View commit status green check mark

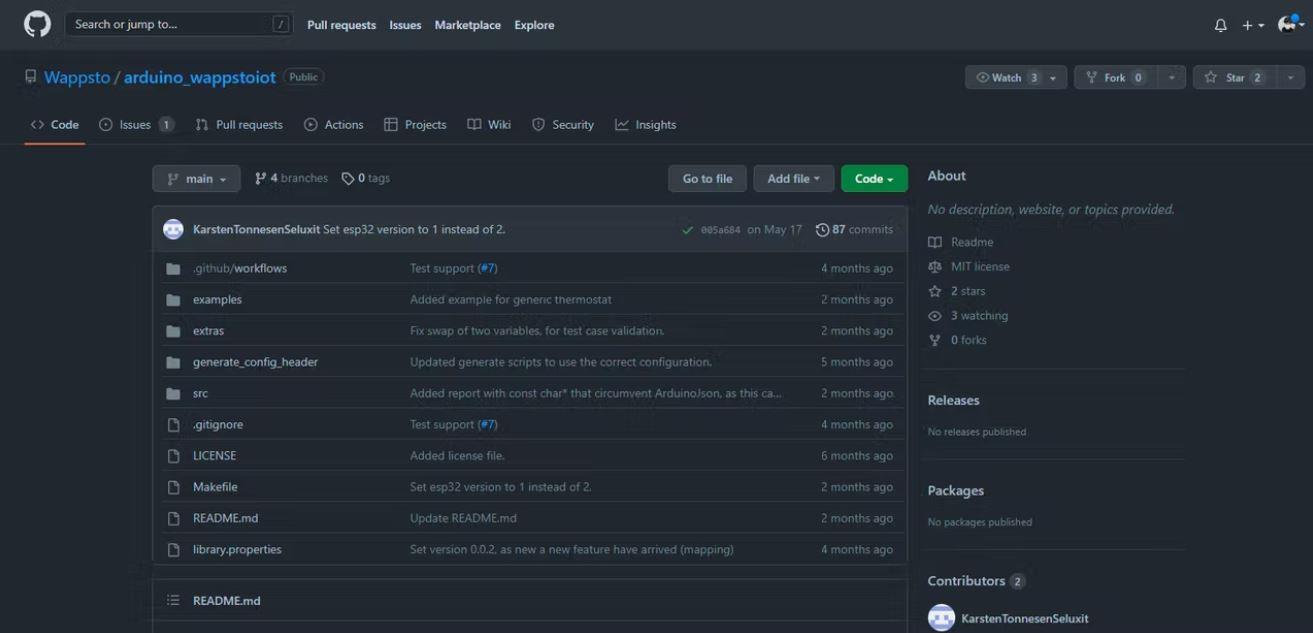687,230
